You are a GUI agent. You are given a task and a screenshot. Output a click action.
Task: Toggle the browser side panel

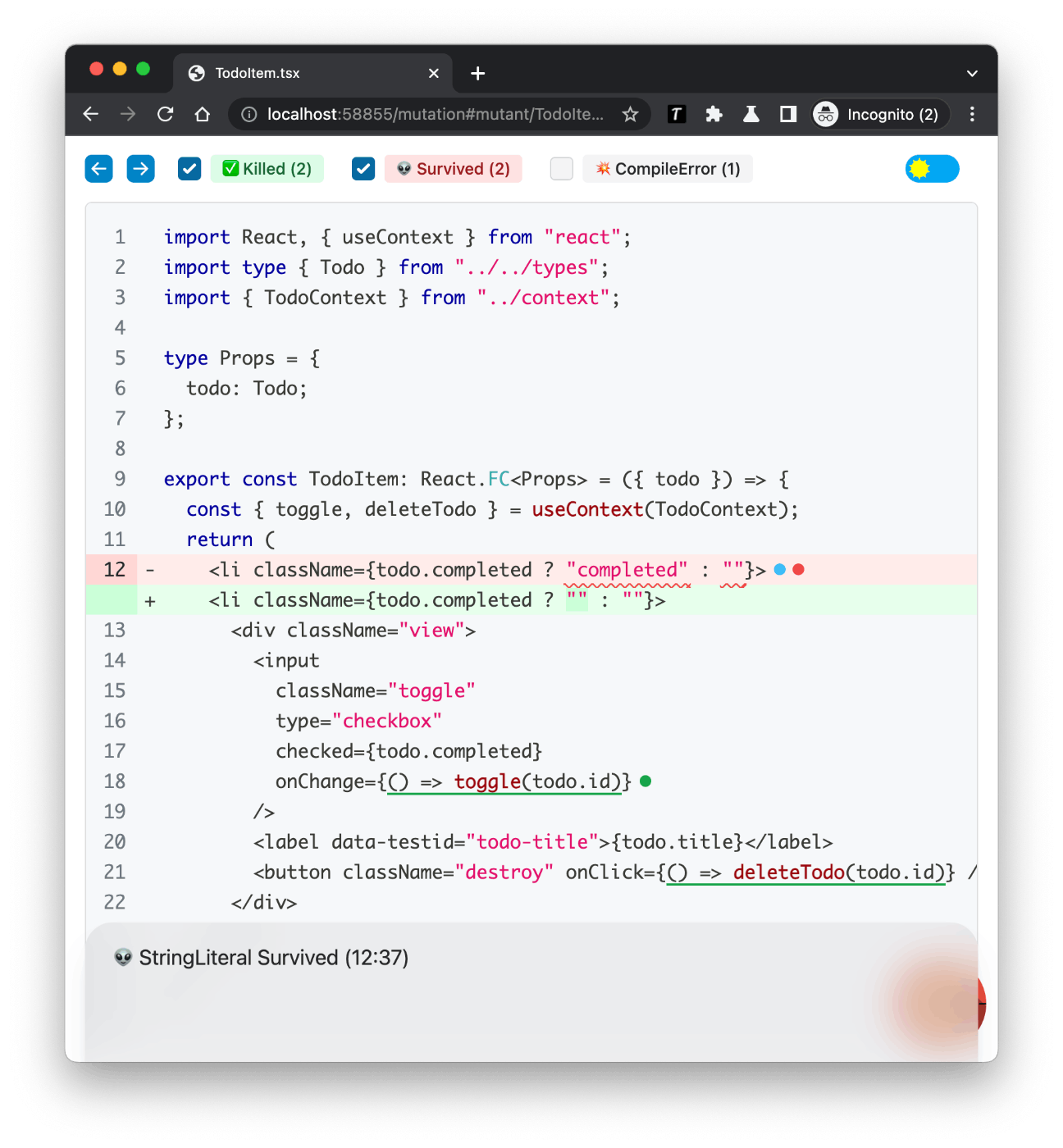coord(788,114)
